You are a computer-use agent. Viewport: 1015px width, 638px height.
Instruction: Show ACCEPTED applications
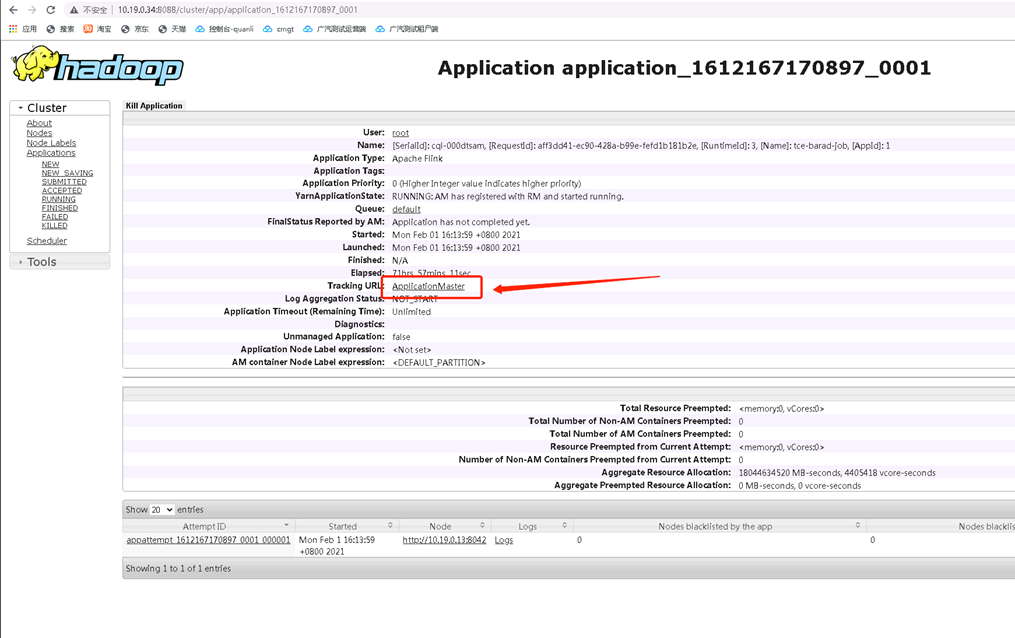62,191
